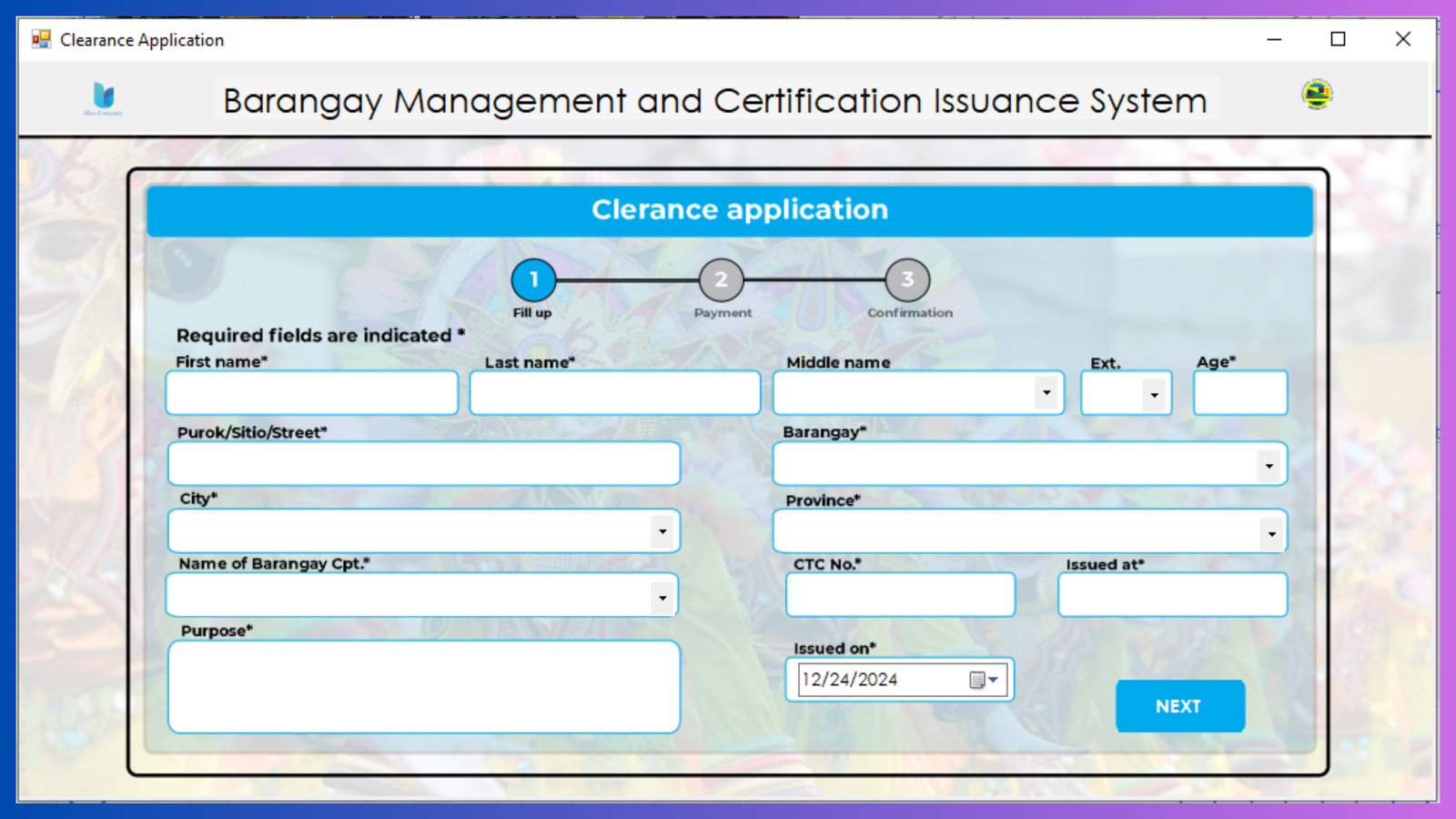Select the Age input box

tap(1239, 393)
